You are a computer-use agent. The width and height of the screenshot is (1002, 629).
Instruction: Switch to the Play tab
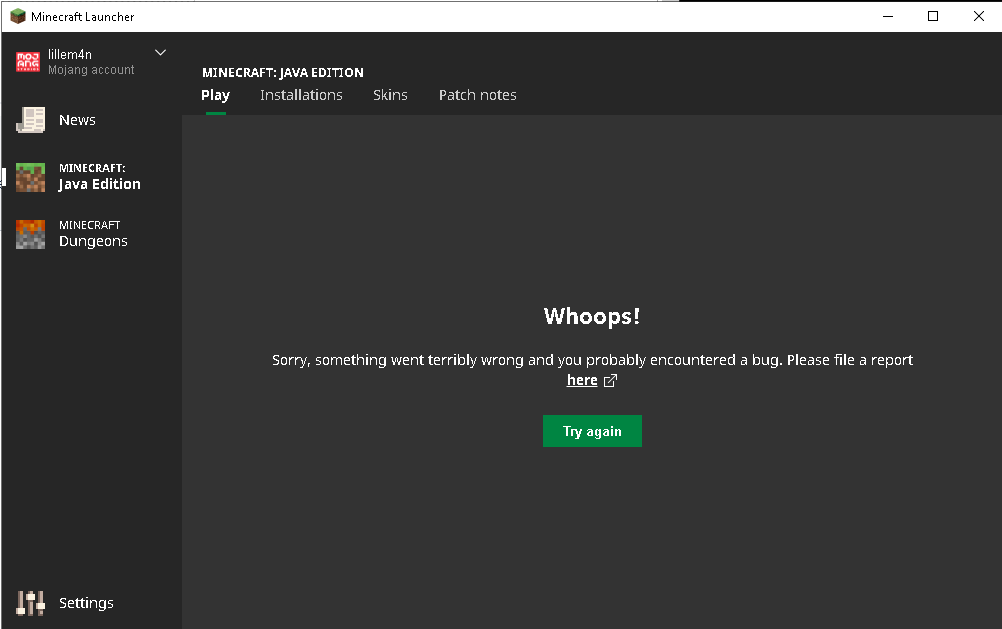(215, 95)
